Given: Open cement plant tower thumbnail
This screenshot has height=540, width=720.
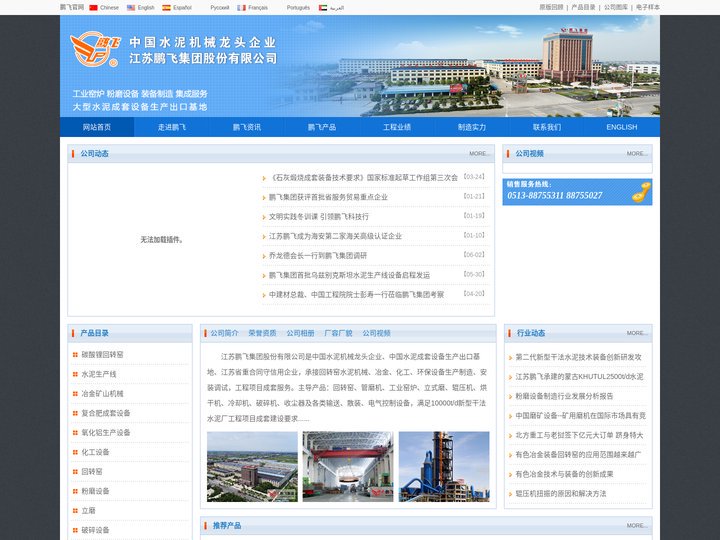Looking at the screenshot, I should coord(444,467).
